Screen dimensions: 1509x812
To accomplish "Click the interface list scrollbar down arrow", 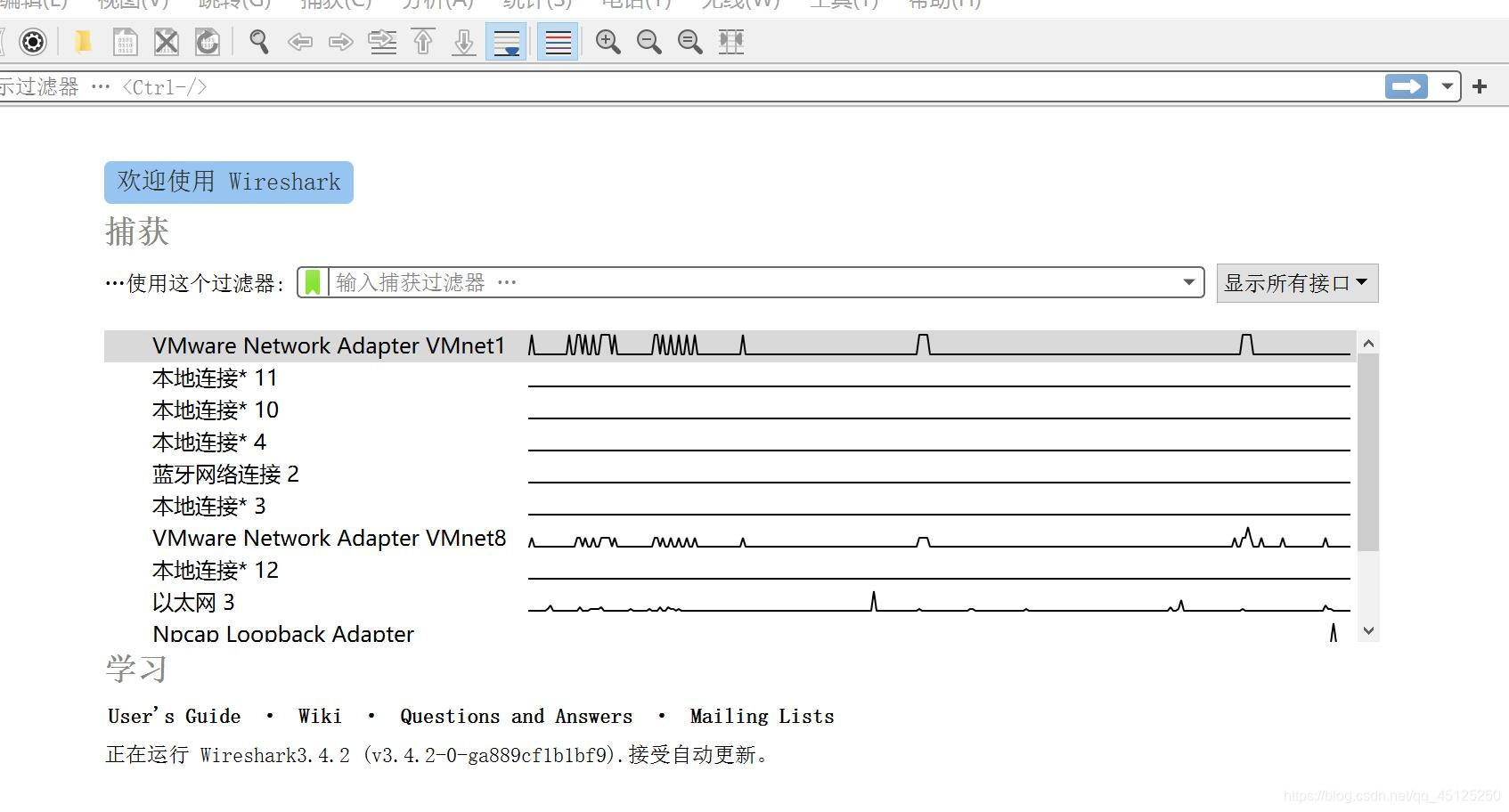I will [1368, 630].
